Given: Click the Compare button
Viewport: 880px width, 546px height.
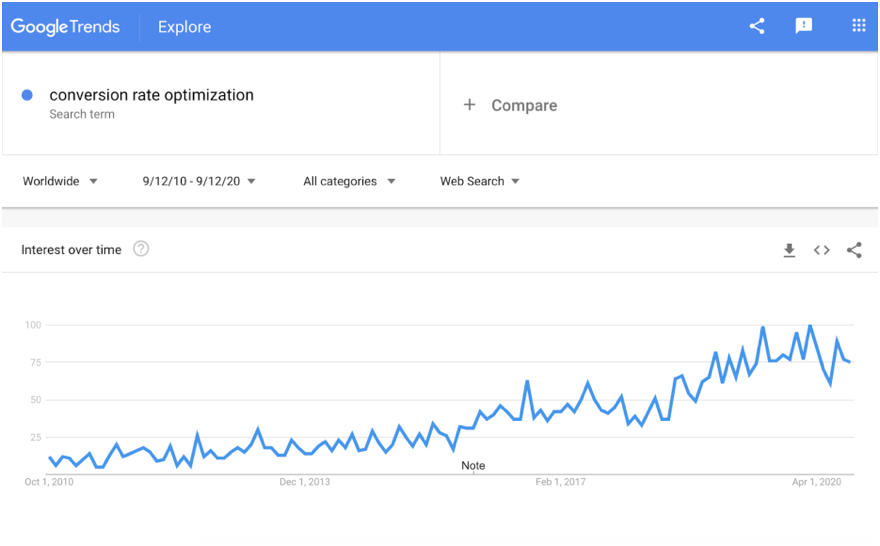Looking at the screenshot, I should pos(524,105).
